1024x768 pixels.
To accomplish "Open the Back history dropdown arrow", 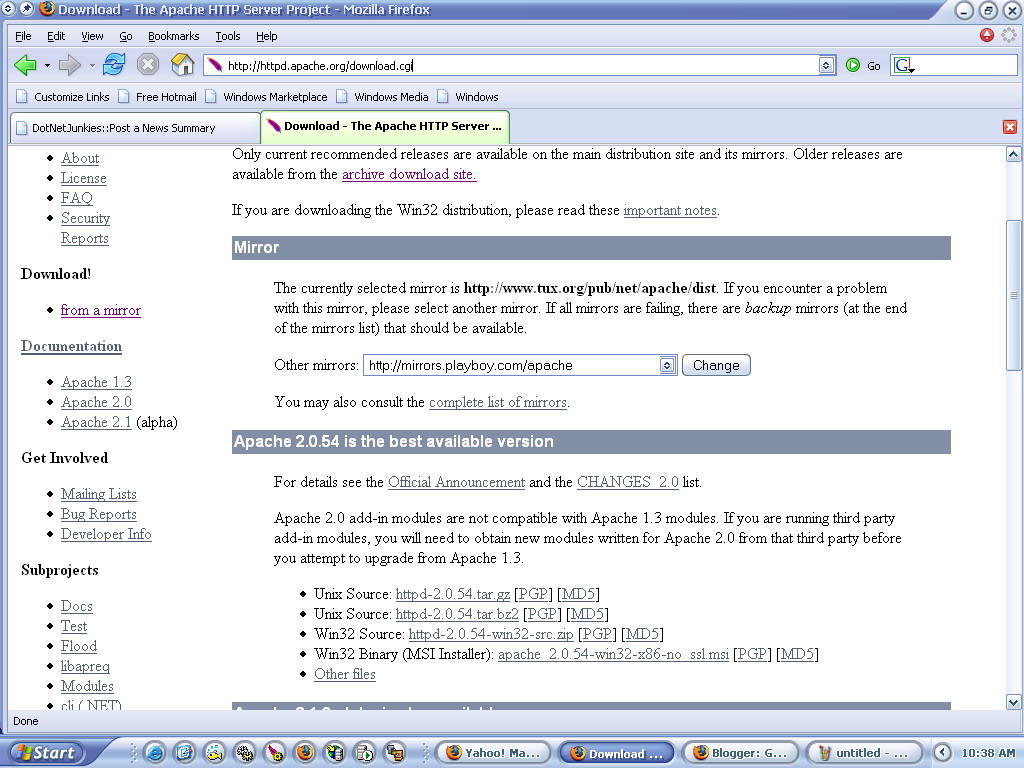I will pos(47,65).
